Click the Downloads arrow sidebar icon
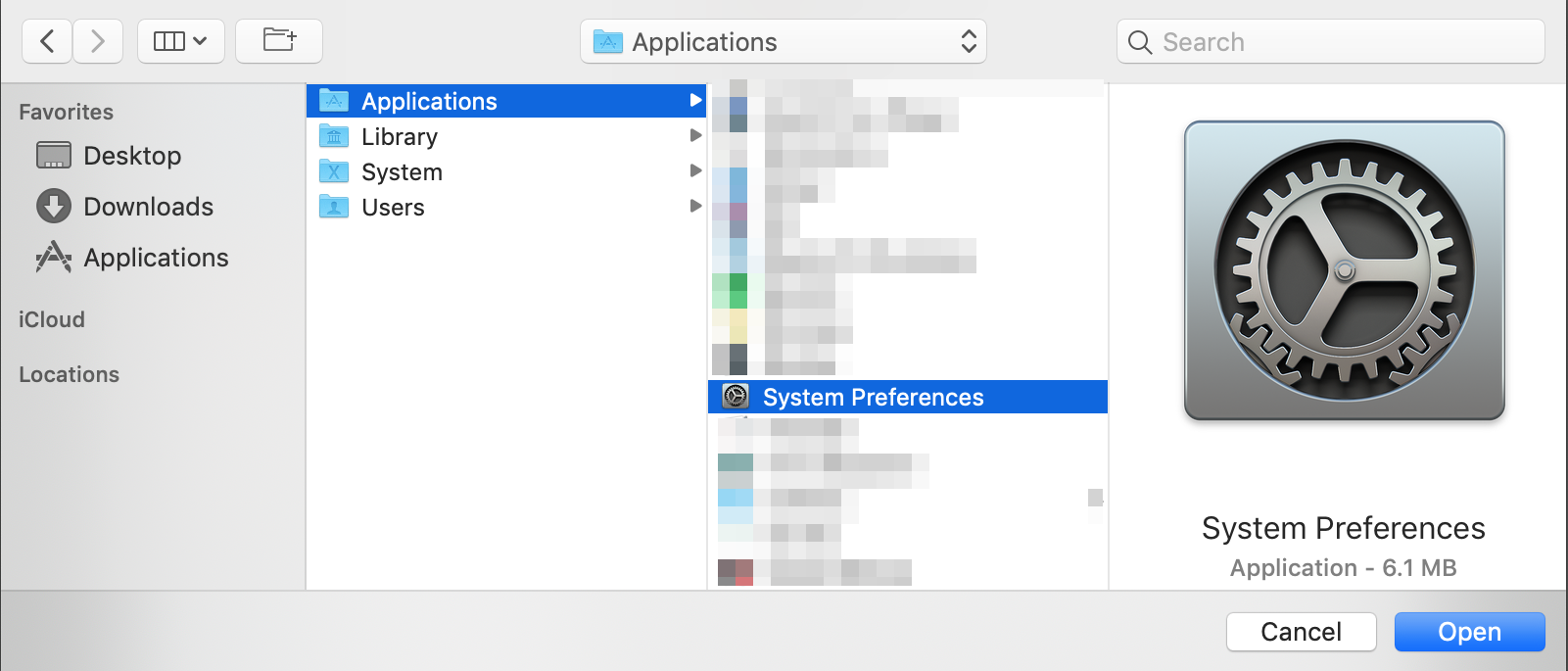The height and width of the screenshot is (671, 1568). click(54, 207)
